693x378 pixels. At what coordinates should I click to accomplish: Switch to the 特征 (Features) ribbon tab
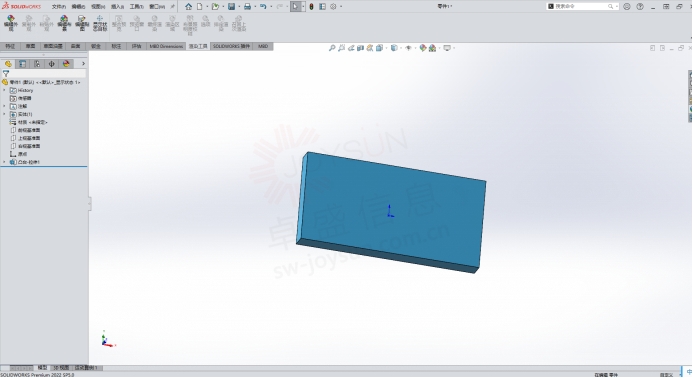click(10, 46)
